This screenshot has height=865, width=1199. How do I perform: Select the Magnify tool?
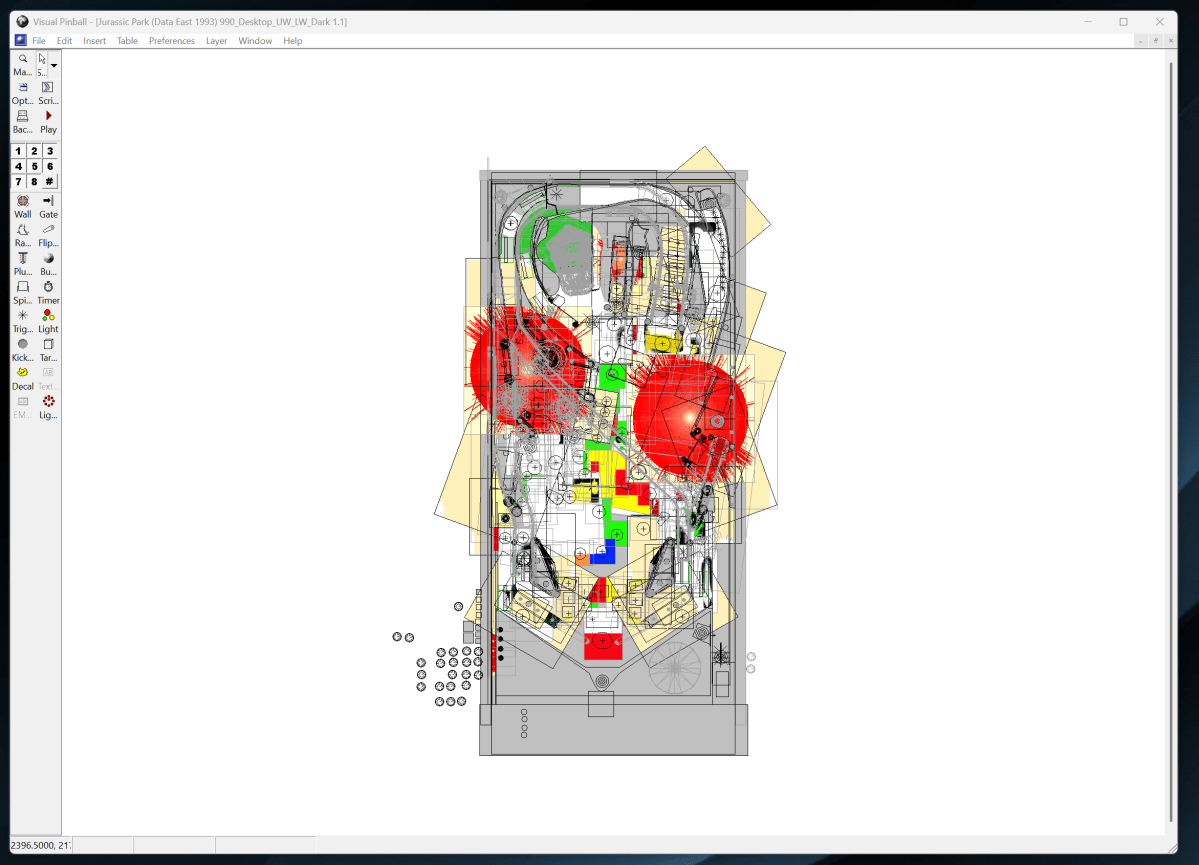pyautogui.click(x=22, y=64)
